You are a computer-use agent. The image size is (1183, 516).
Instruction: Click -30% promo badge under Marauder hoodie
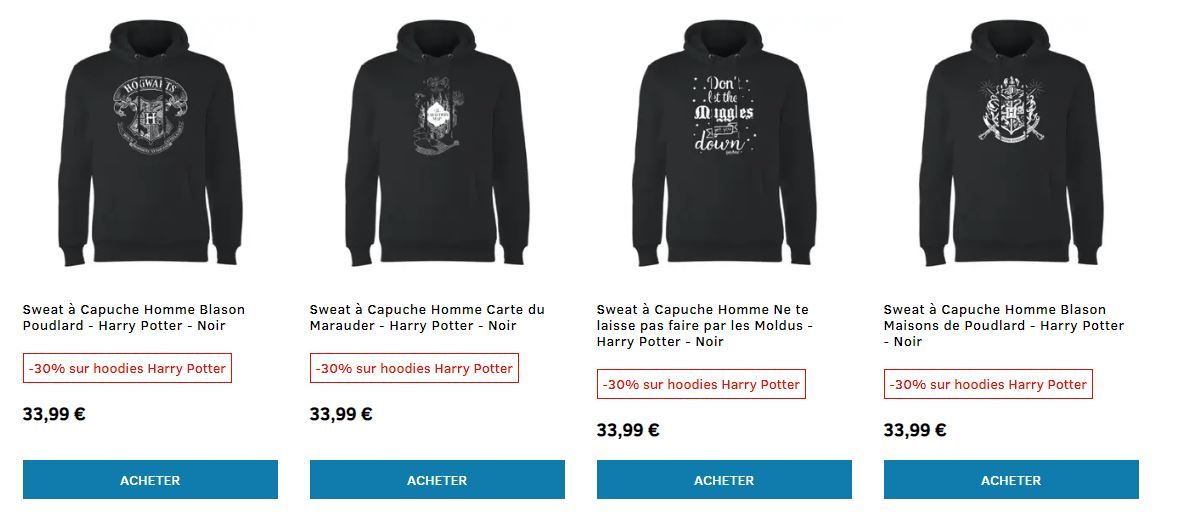tap(414, 368)
